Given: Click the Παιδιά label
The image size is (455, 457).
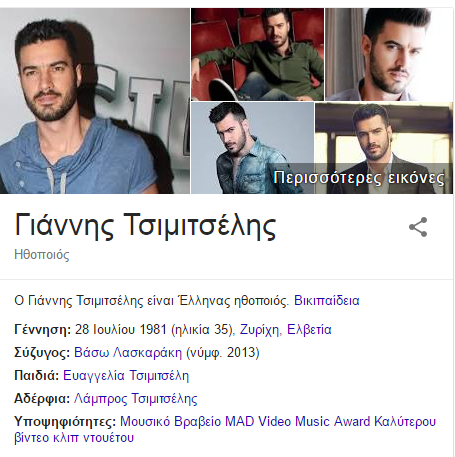Looking at the screenshot, I should [37, 376].
